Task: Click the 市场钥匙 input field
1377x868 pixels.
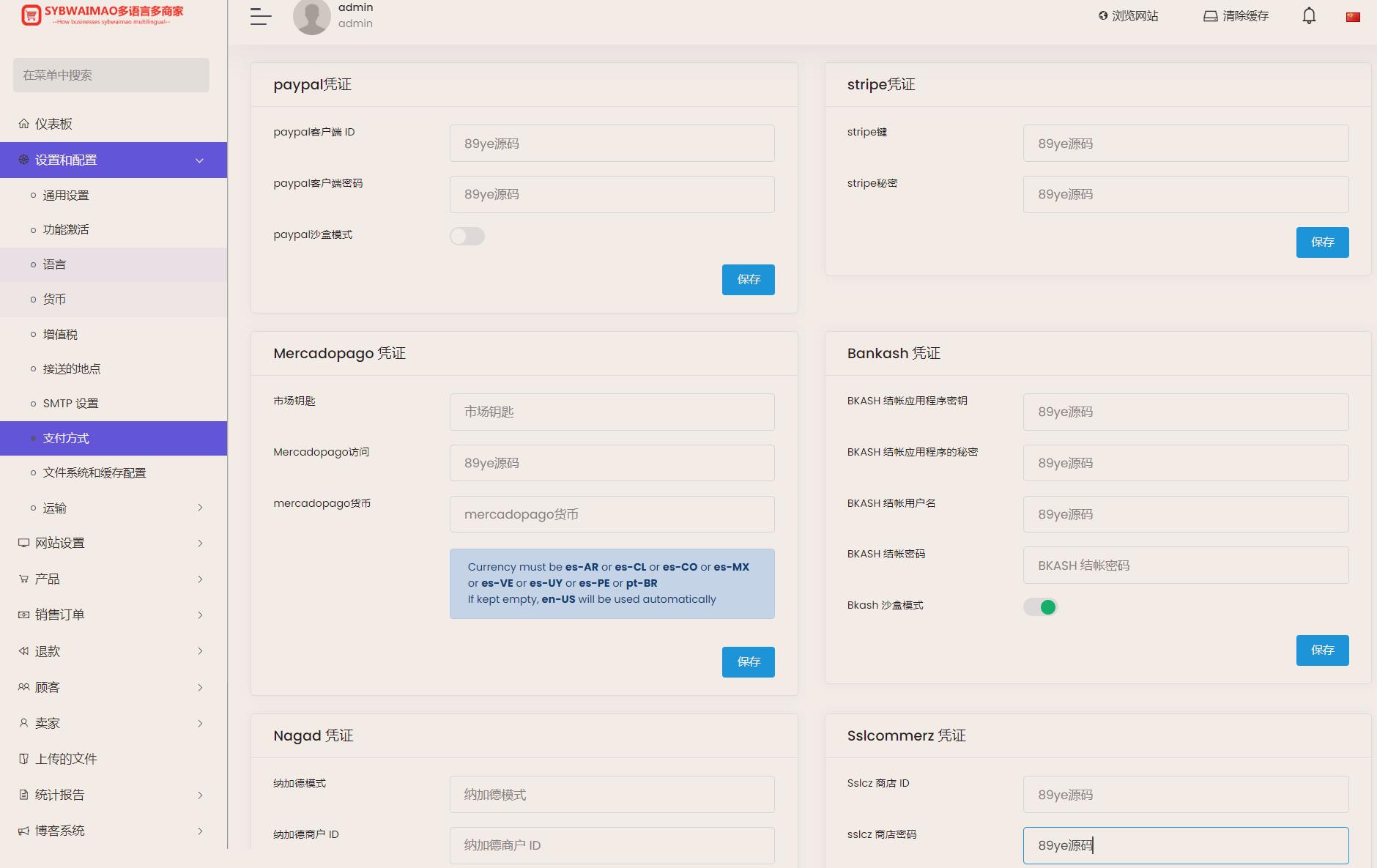Action: 612,412
